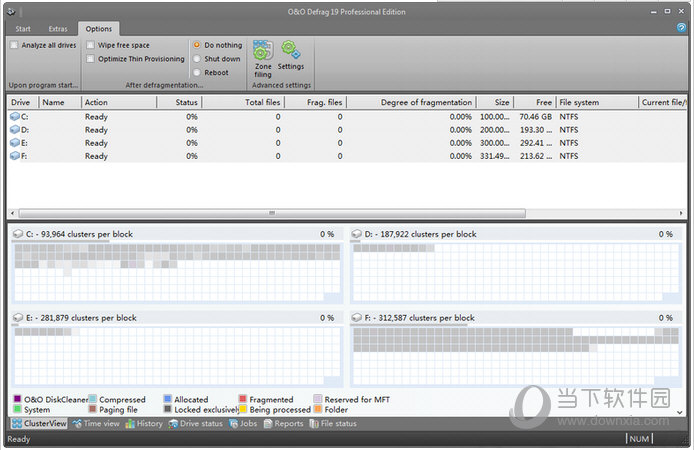This screenshot has height=450, width=694.
Task: Switch to the Extras ribbon tab
Action: [58, 29]
